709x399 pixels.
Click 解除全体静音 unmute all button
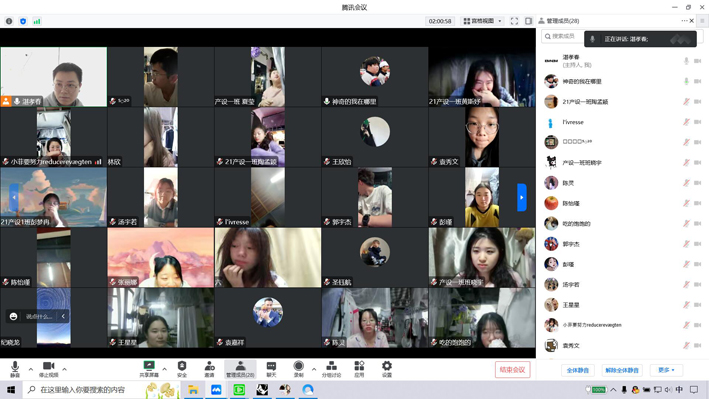click(622, 370)
